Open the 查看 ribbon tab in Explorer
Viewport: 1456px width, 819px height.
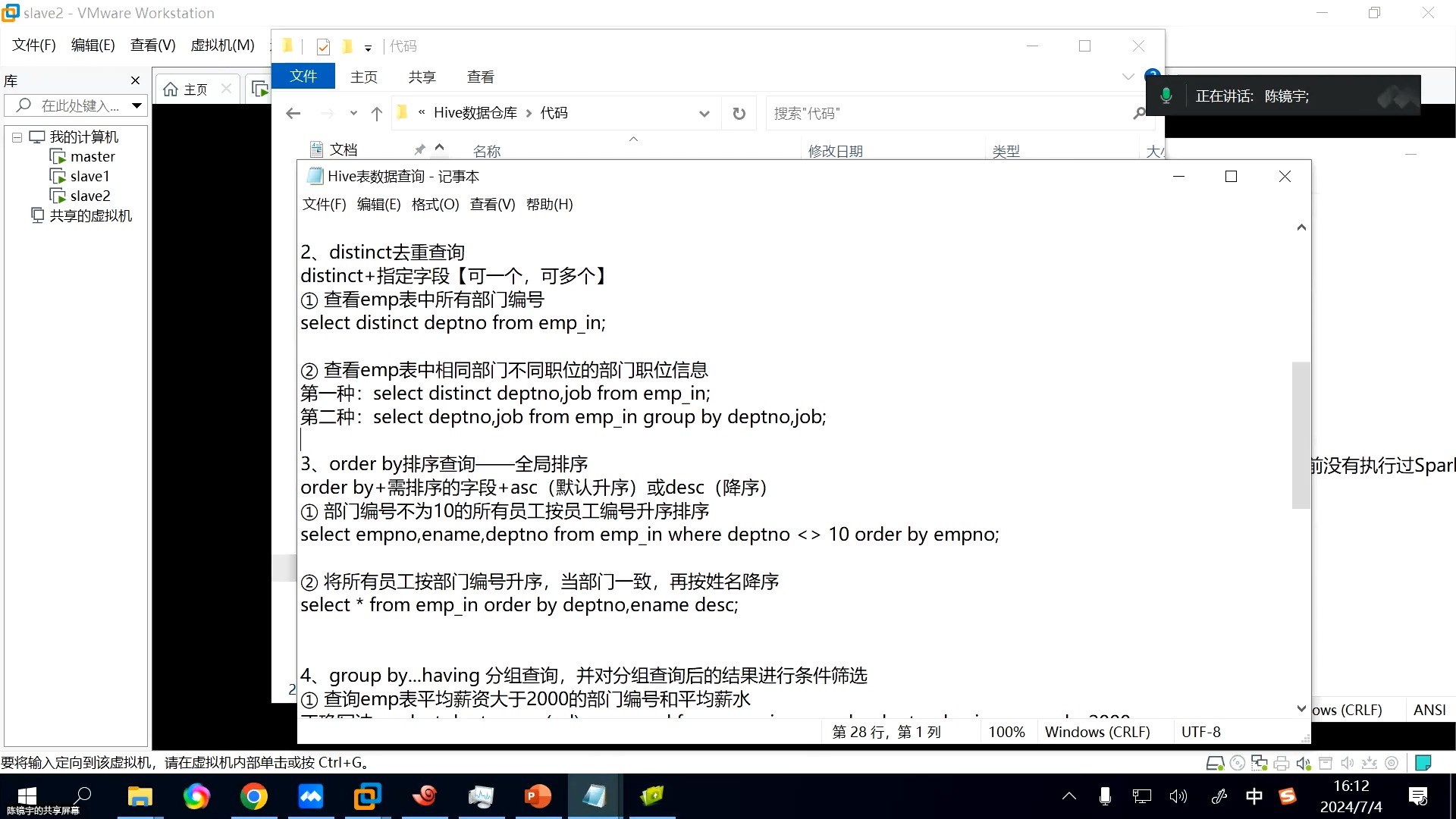tap(480, 77)
